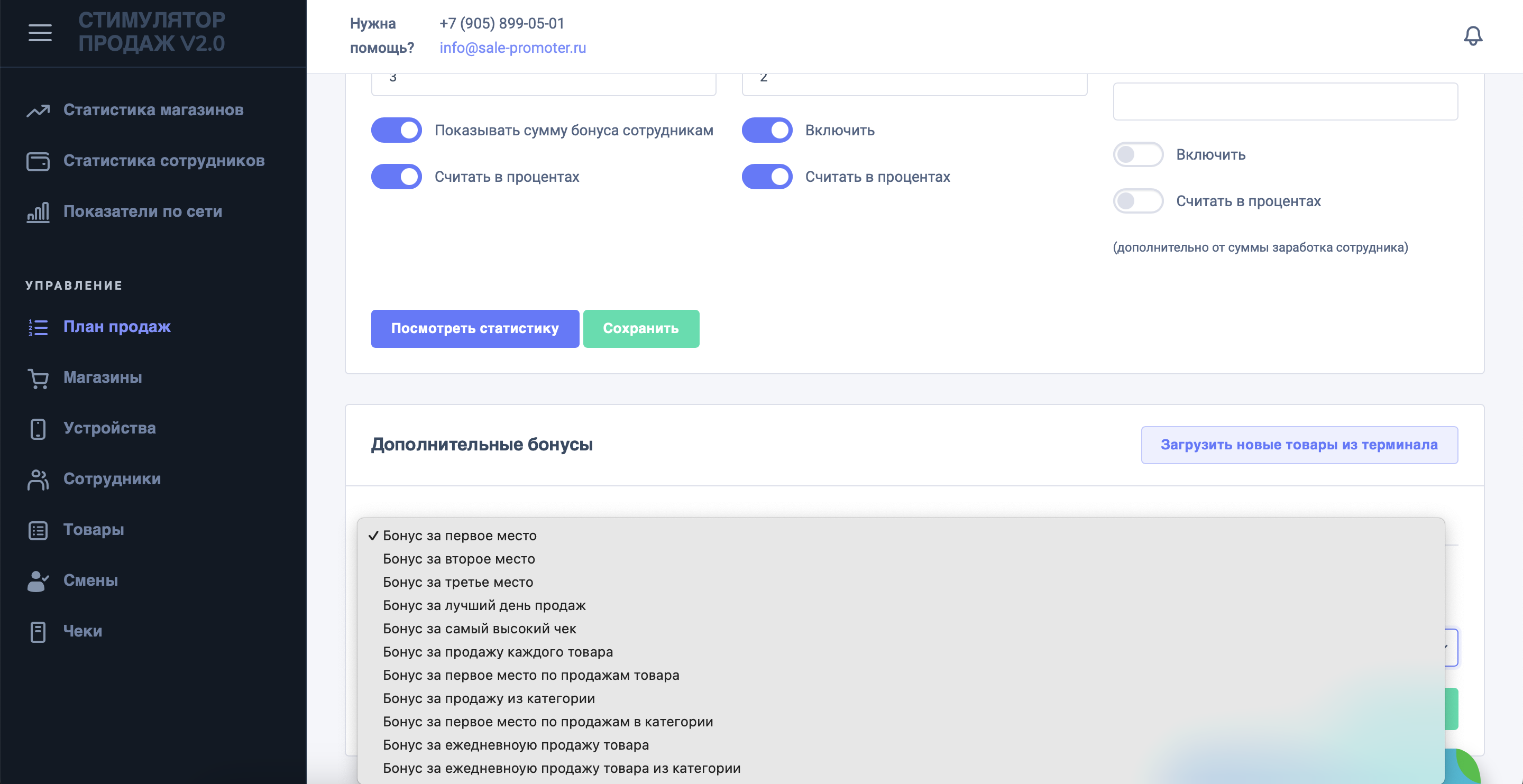Open Статистика магазинов menu item
The image size is (1523, 784).
tap(153, 110)
